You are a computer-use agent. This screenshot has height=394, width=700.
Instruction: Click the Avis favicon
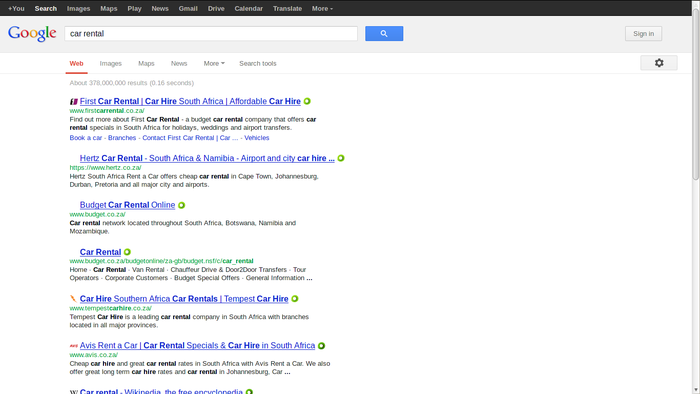[x=74, y=346]
